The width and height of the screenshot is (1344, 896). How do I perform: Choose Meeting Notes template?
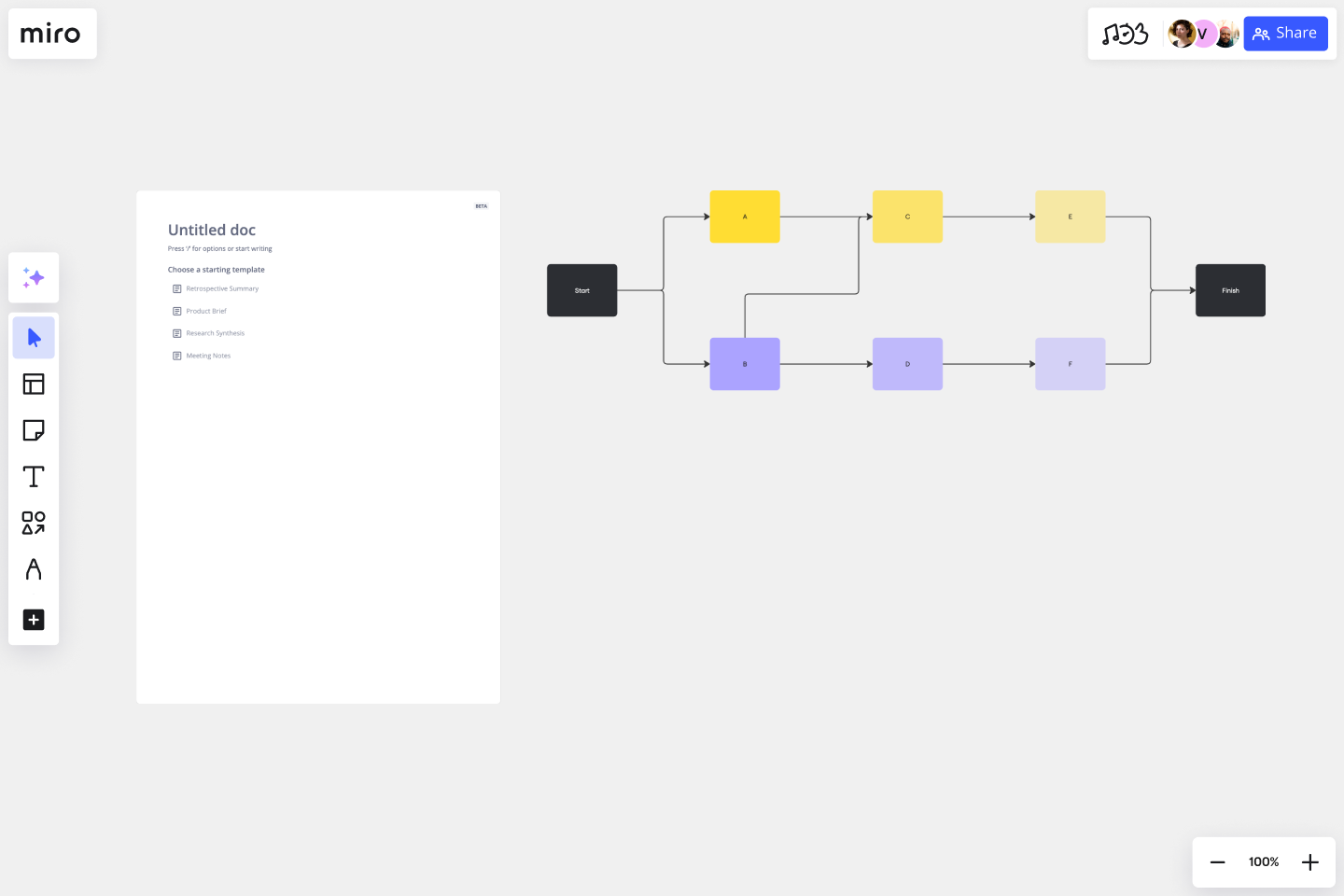[207, 356]
